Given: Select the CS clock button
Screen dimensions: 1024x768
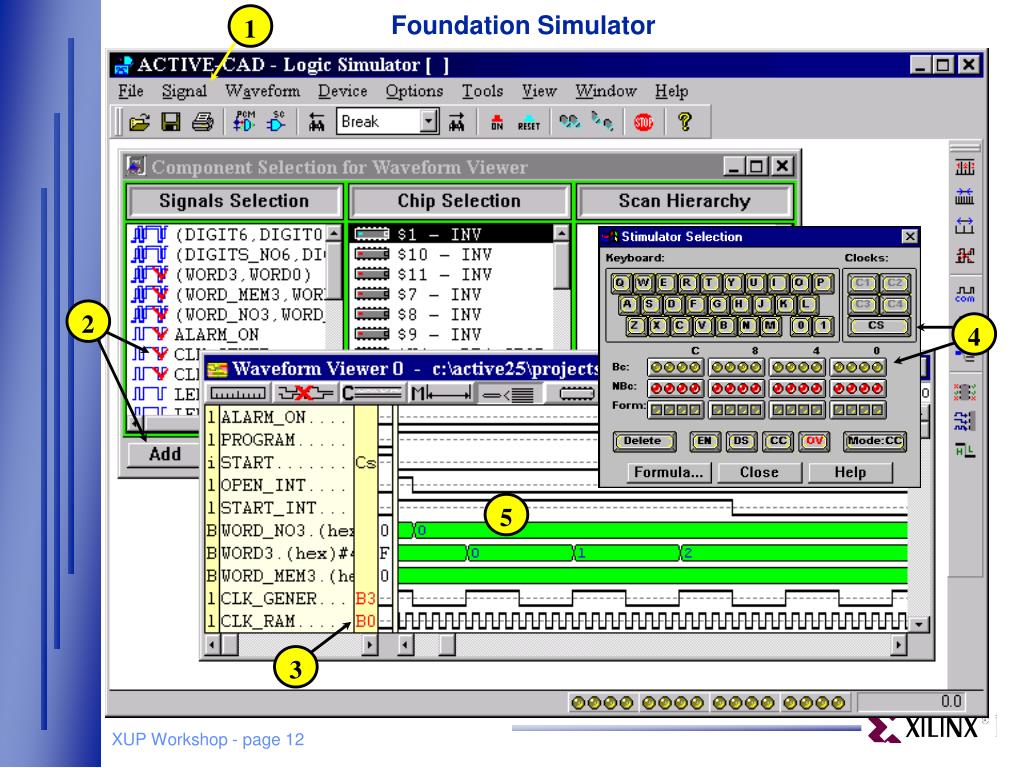Looking at the screenshot, I should (878, 325).
